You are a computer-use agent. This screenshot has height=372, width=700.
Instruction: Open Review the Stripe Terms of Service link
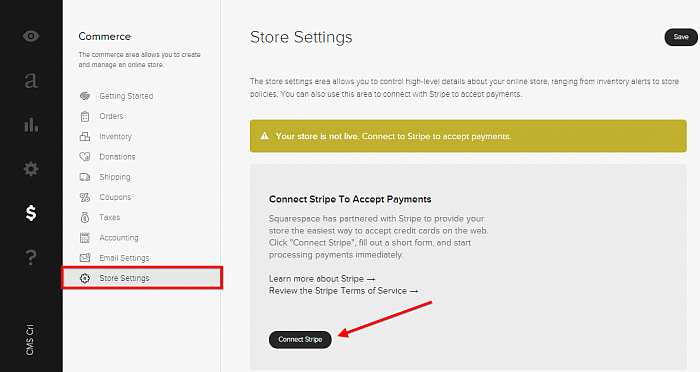coord(343,291)
